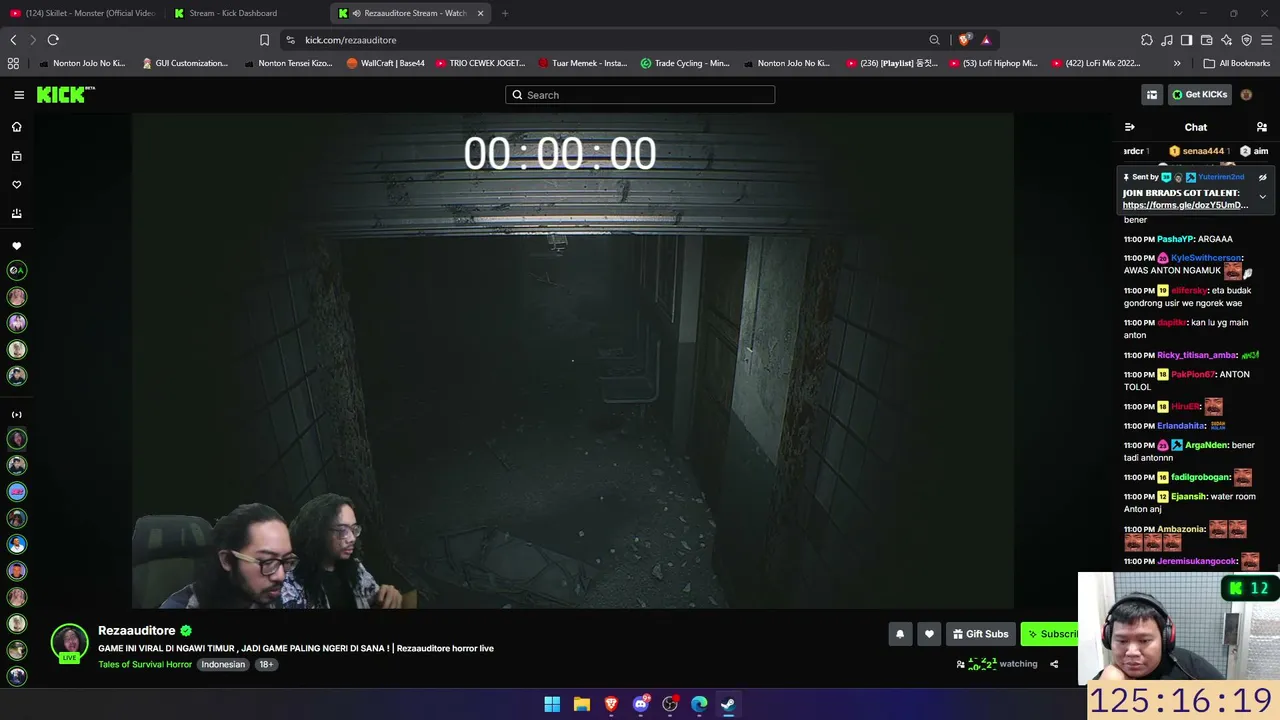Zoom the page via address bar magnifier
Screen dimensions: 1280x720
click(934, 40)
